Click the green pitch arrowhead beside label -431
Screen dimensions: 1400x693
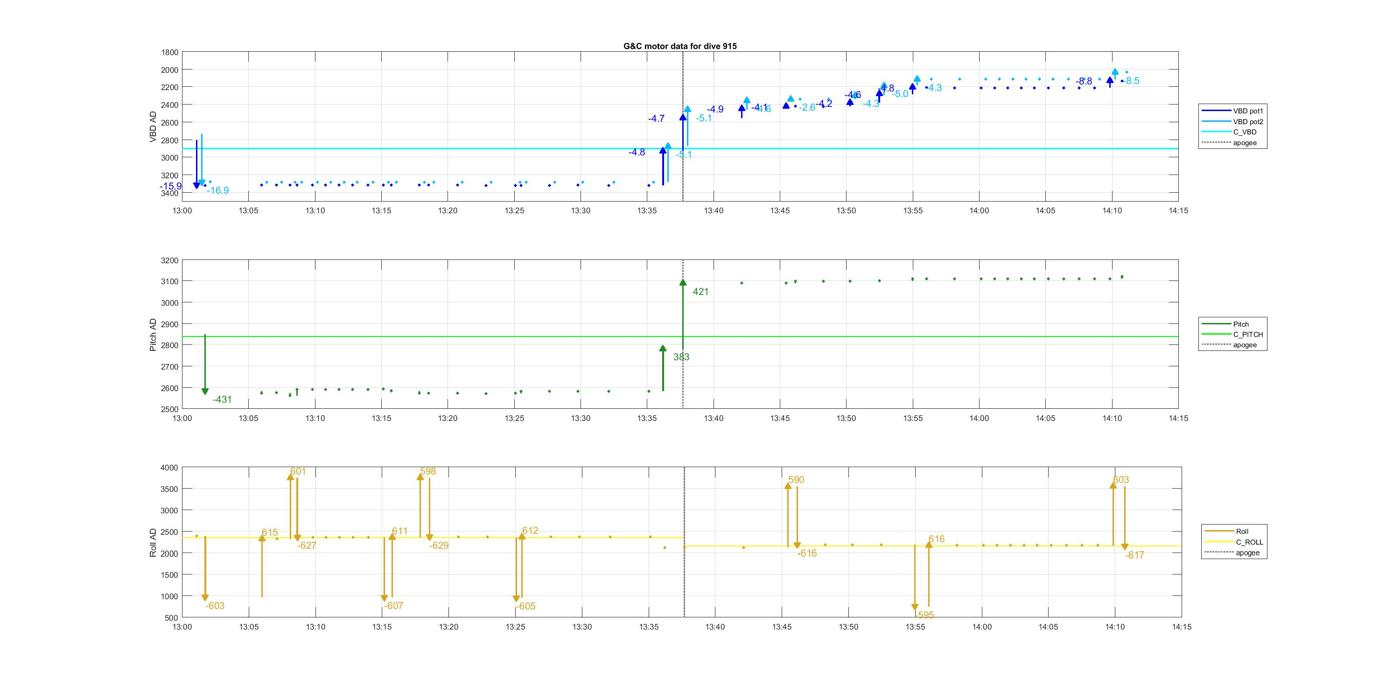tap(205, 392)
